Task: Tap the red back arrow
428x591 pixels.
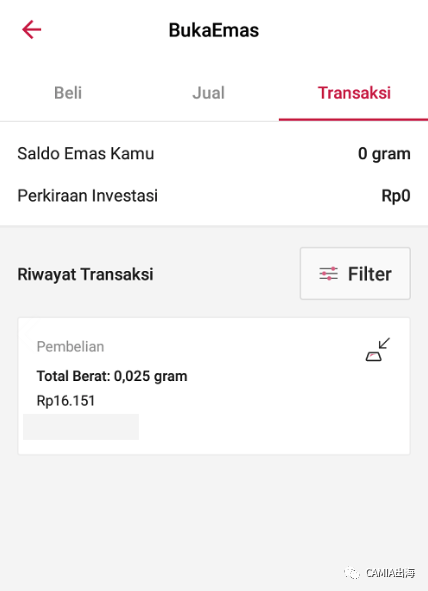Action: (x=32, y=30)
